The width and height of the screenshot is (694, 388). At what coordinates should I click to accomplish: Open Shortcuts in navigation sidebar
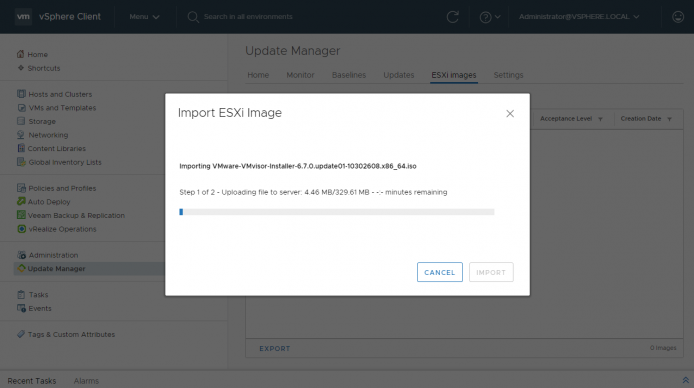(44, 68)
